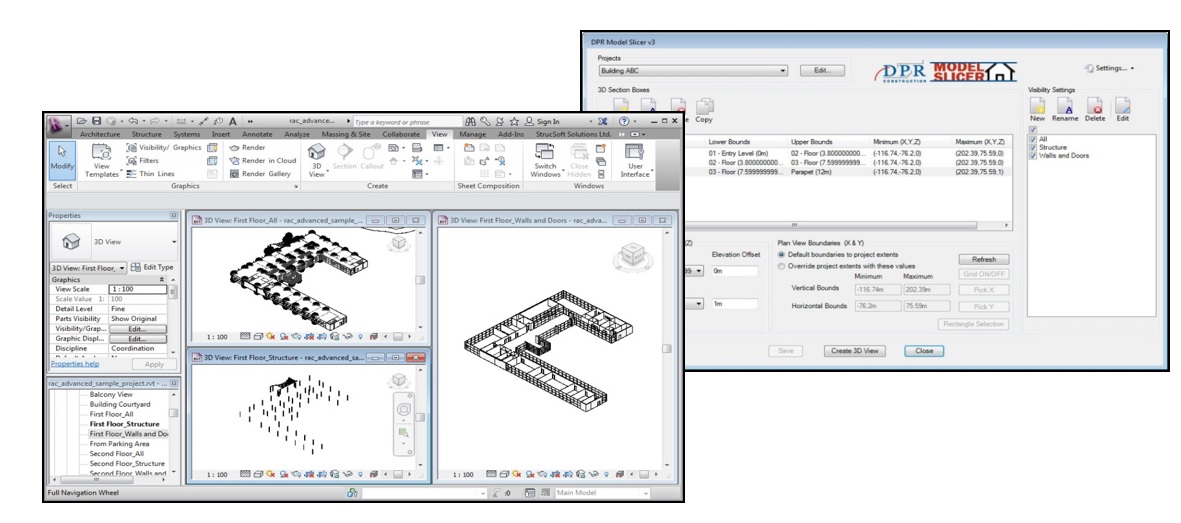1181x523 pixels.
Task: Open the Add-Ins ribbon tab
Action: click(x=510, y=134)
